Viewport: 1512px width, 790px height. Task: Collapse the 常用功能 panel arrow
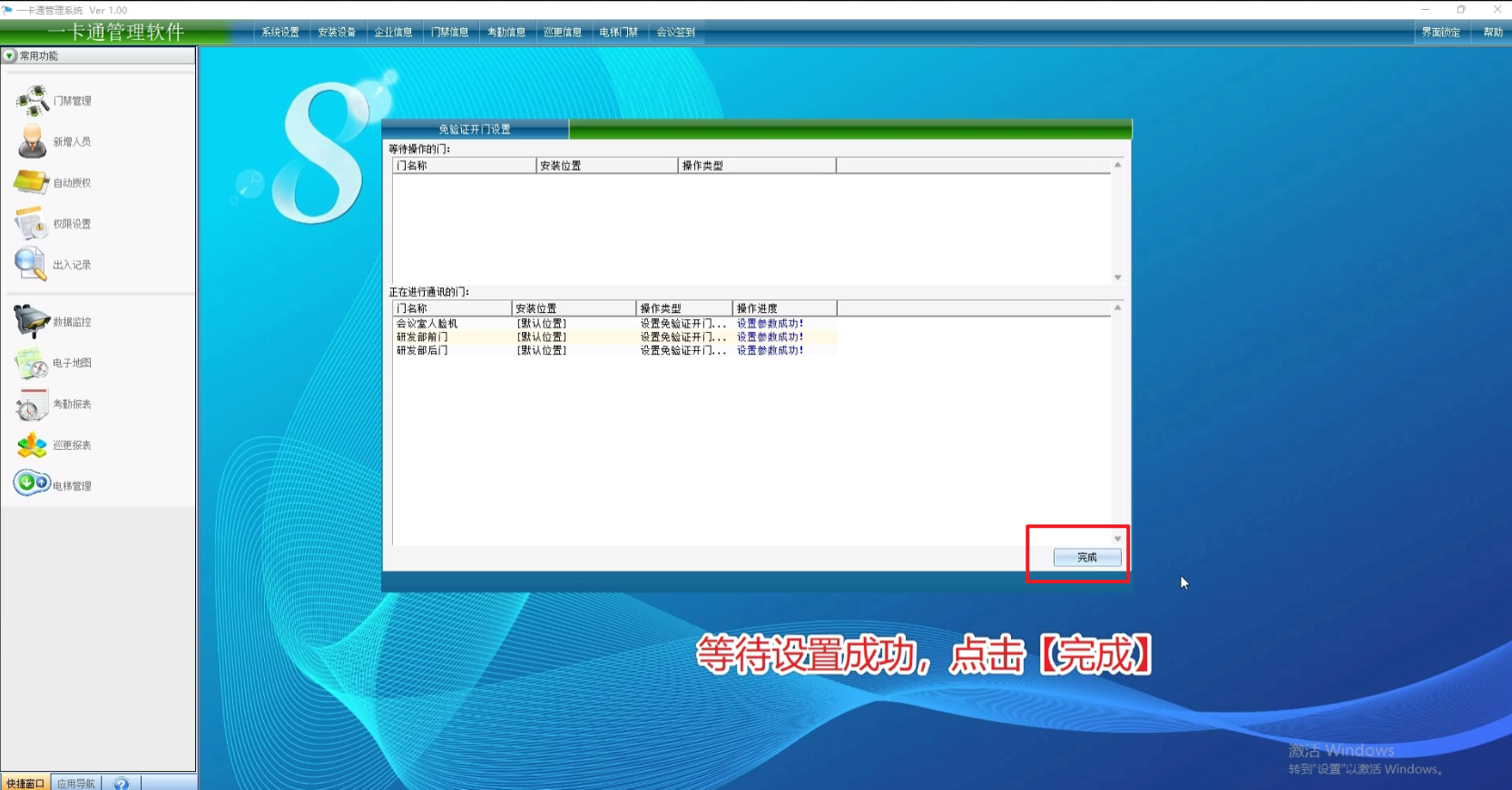point(10,56)
